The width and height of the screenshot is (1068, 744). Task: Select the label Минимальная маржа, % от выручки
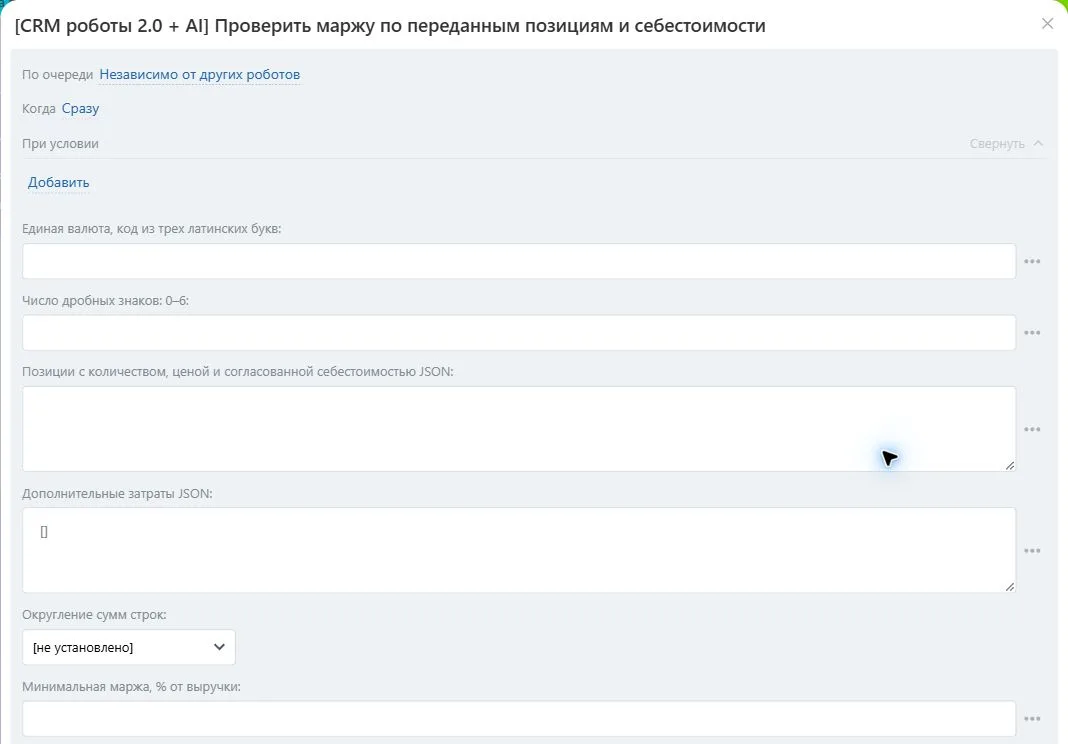click(131, 687)
